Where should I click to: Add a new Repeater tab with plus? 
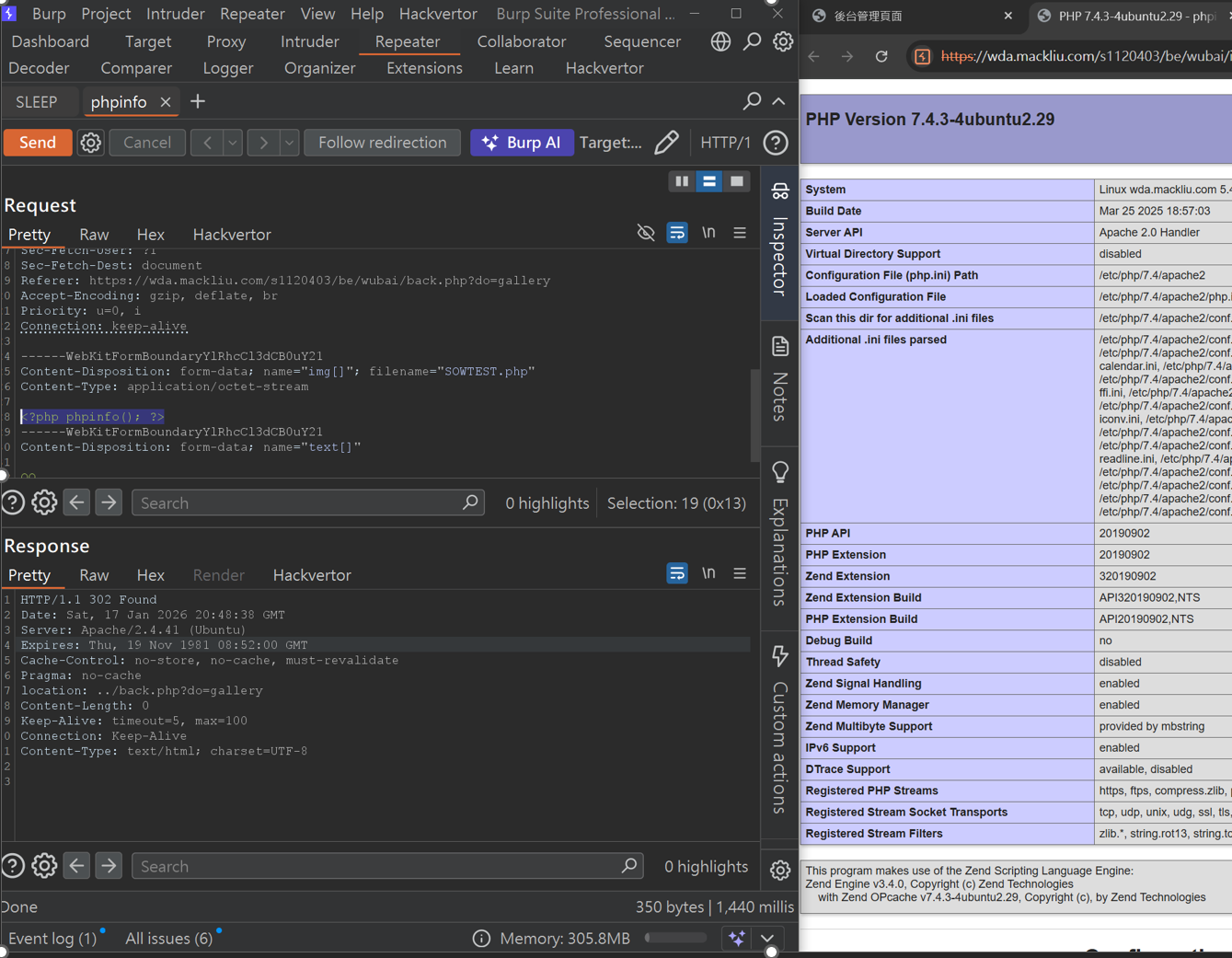point(198,101)
